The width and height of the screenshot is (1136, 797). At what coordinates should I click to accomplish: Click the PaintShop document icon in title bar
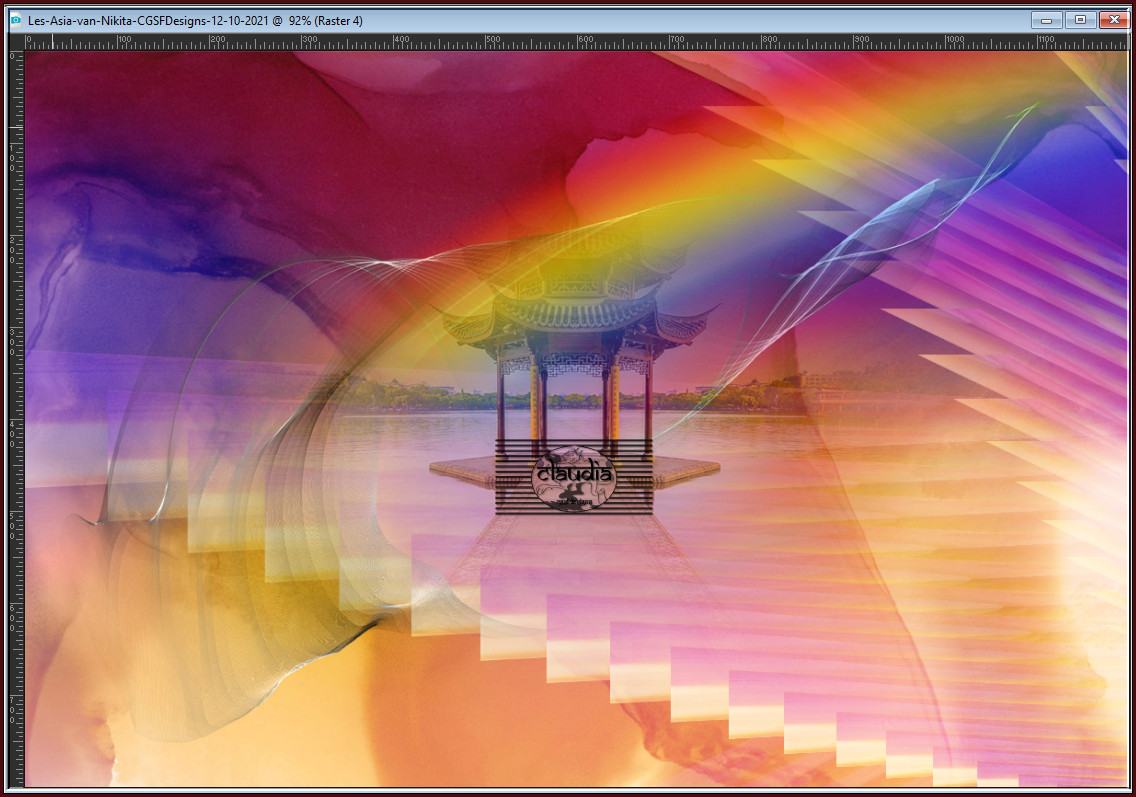[x=16, y=20]
